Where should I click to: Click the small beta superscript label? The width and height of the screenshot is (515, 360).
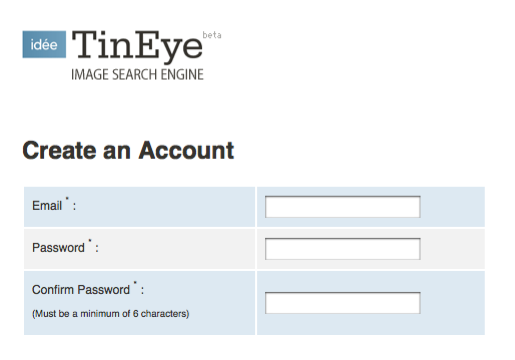[212, 35]
